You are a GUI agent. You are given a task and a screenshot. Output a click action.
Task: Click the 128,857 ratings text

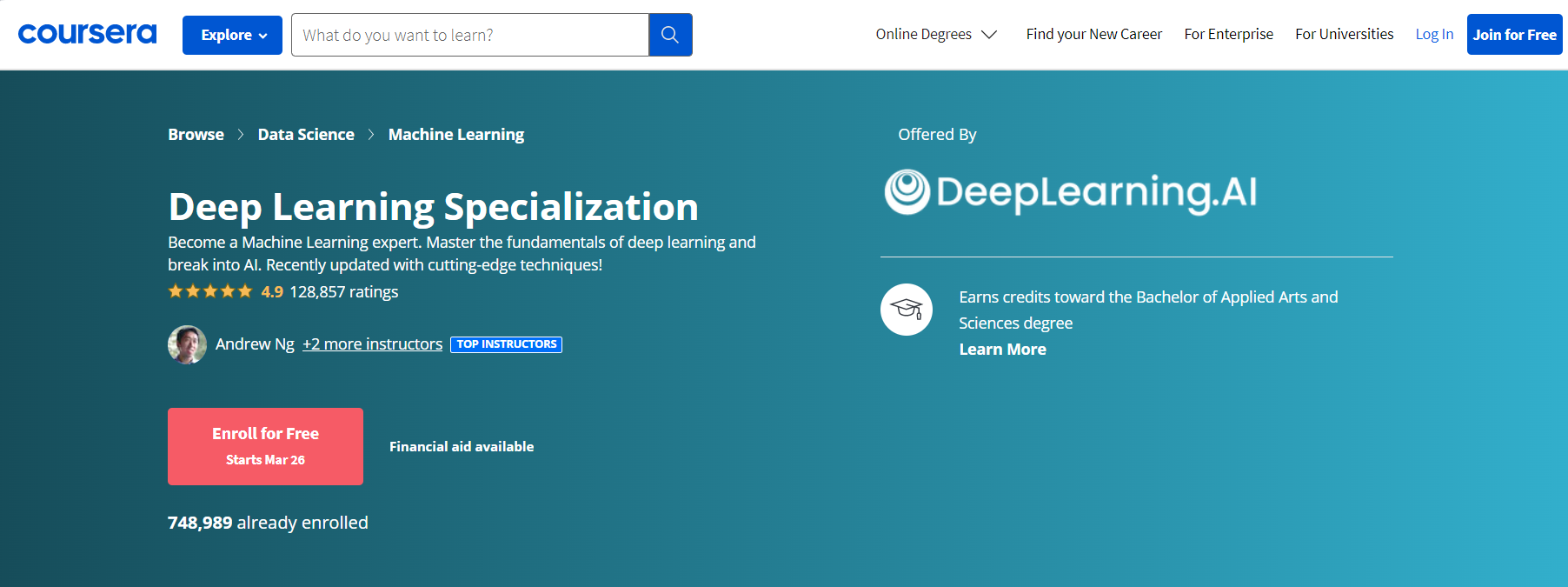point(344,292)
